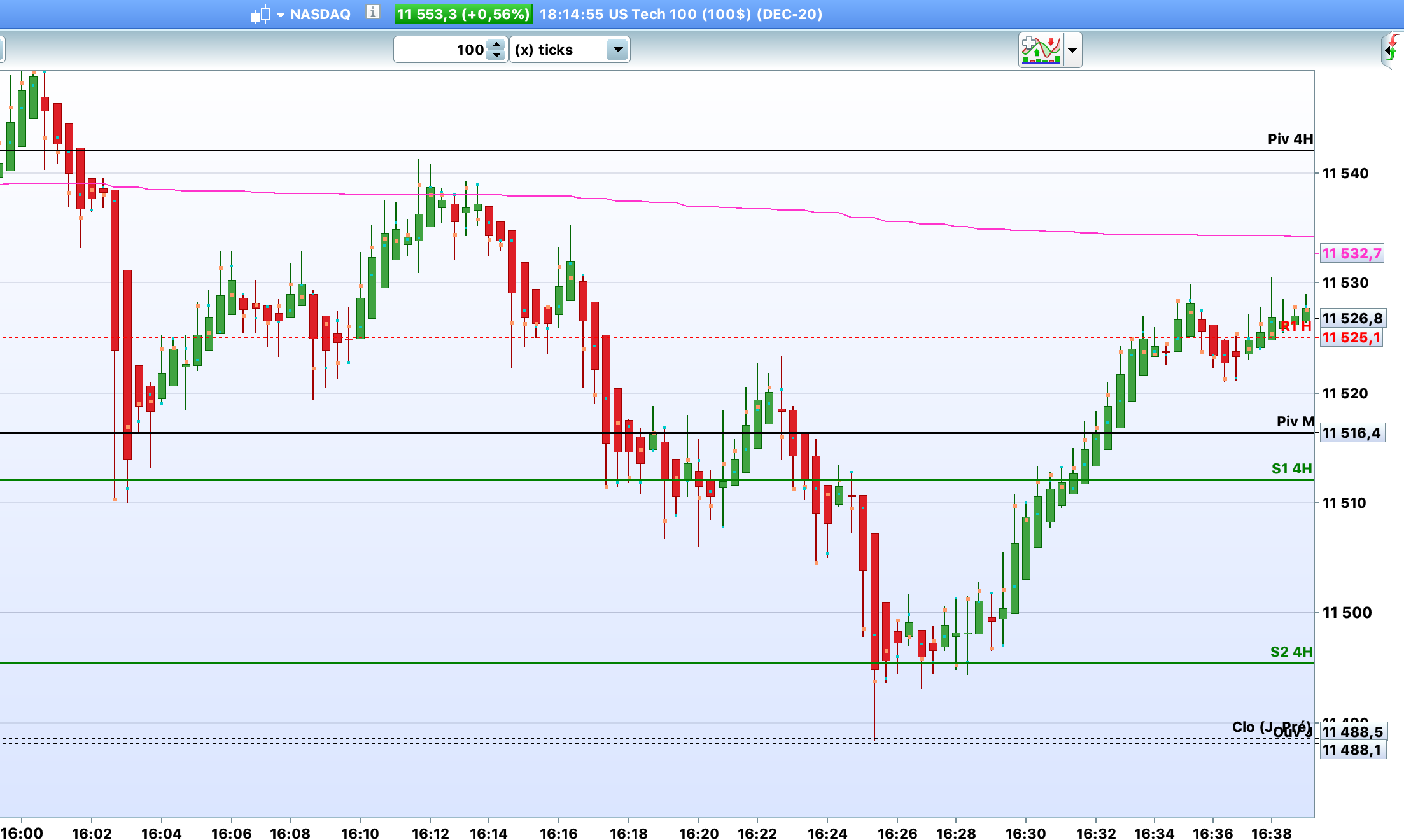Click the instrument info icon
Viewport: 1404px width, 840px height.
click(x=373, y=12)
